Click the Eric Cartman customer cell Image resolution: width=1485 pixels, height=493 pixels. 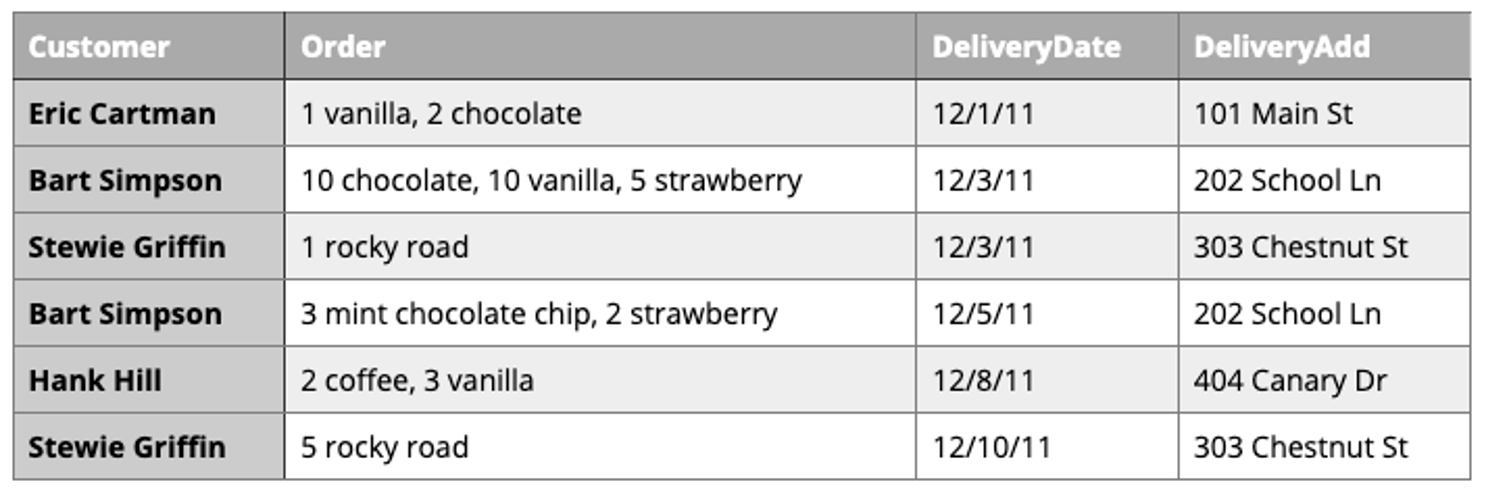tap(121, 114)
